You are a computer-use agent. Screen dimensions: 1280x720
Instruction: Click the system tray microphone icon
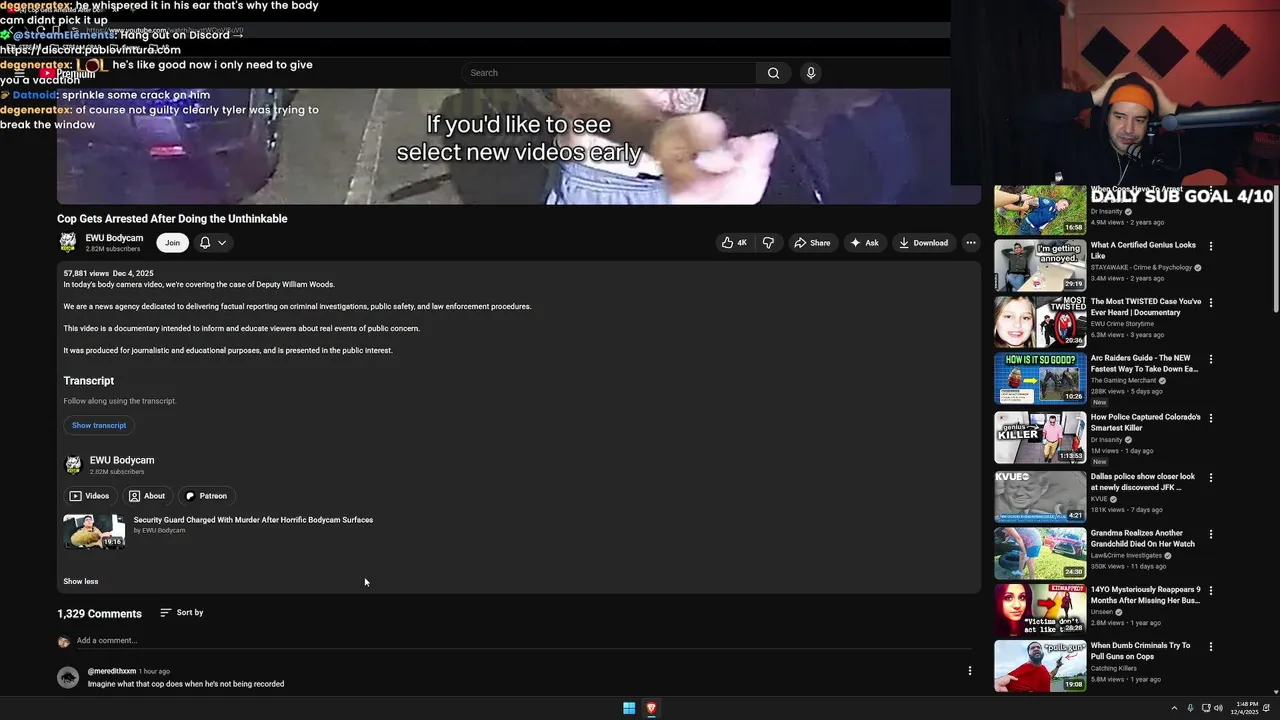1190,708
